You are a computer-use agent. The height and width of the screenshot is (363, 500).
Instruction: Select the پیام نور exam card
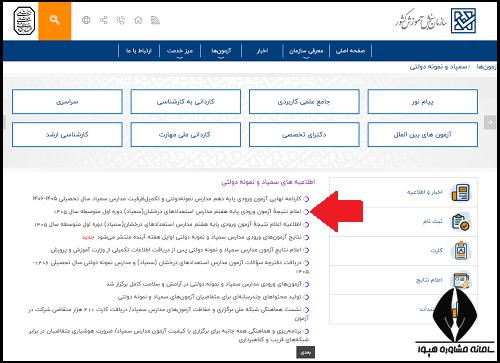point(423,102)
